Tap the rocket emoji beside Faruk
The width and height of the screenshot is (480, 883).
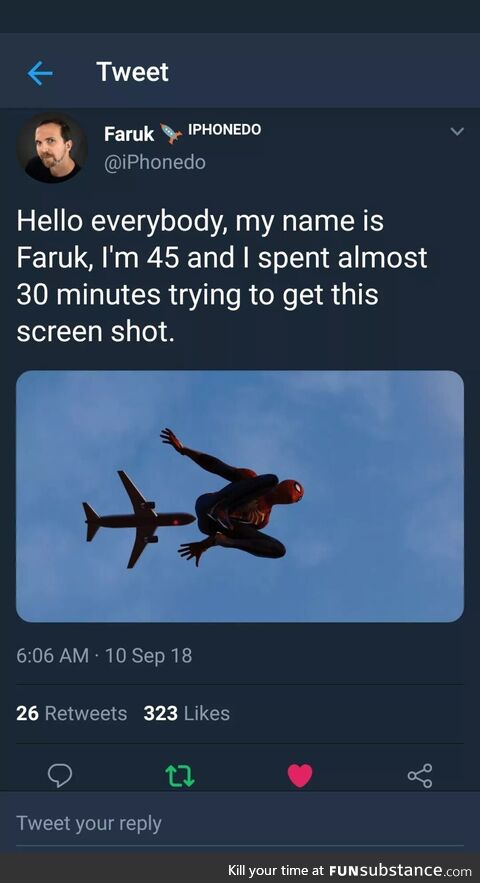(x=171, y=133)
